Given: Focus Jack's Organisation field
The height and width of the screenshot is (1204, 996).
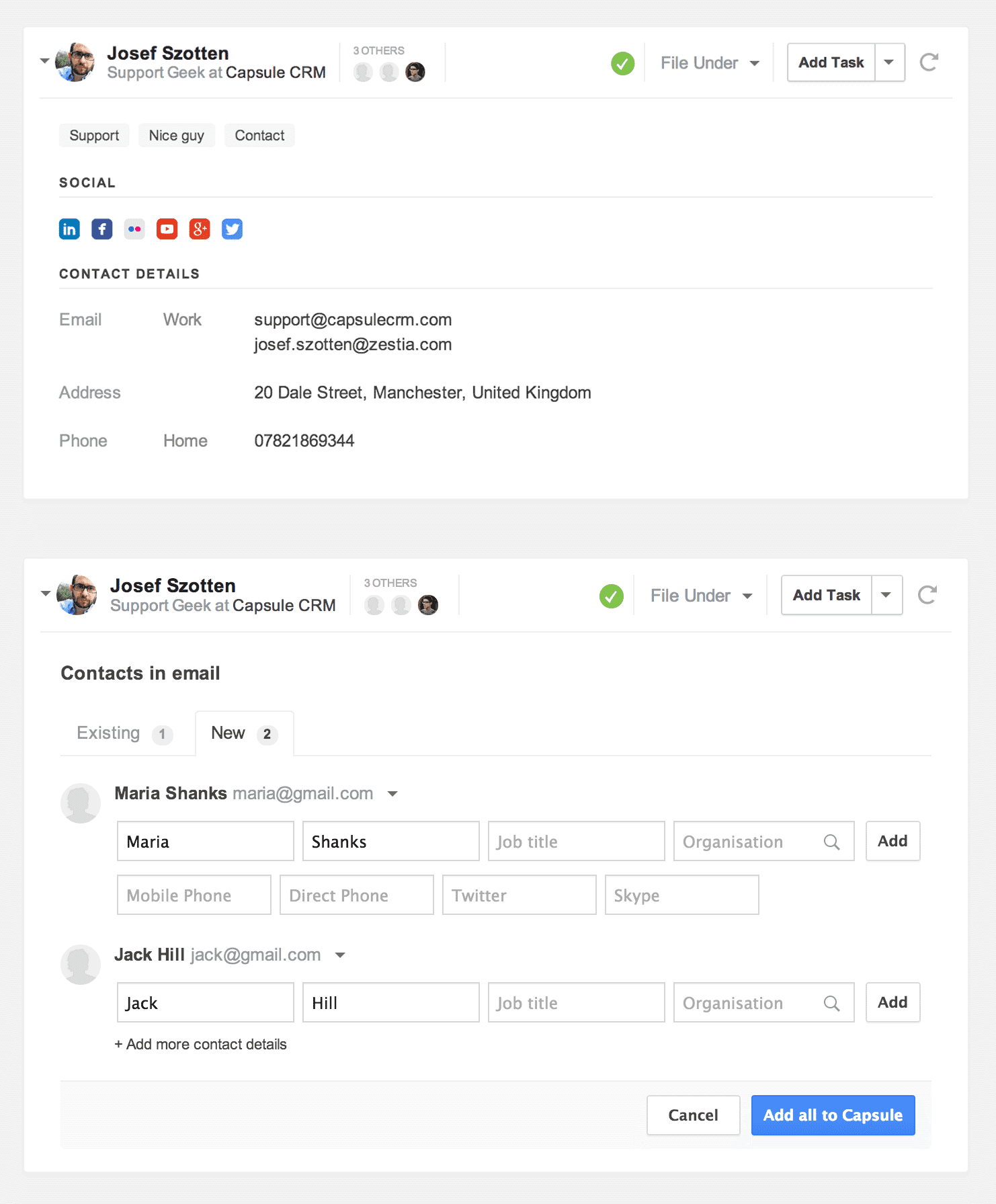Looking at the screenshot, I should (764, 1002).
